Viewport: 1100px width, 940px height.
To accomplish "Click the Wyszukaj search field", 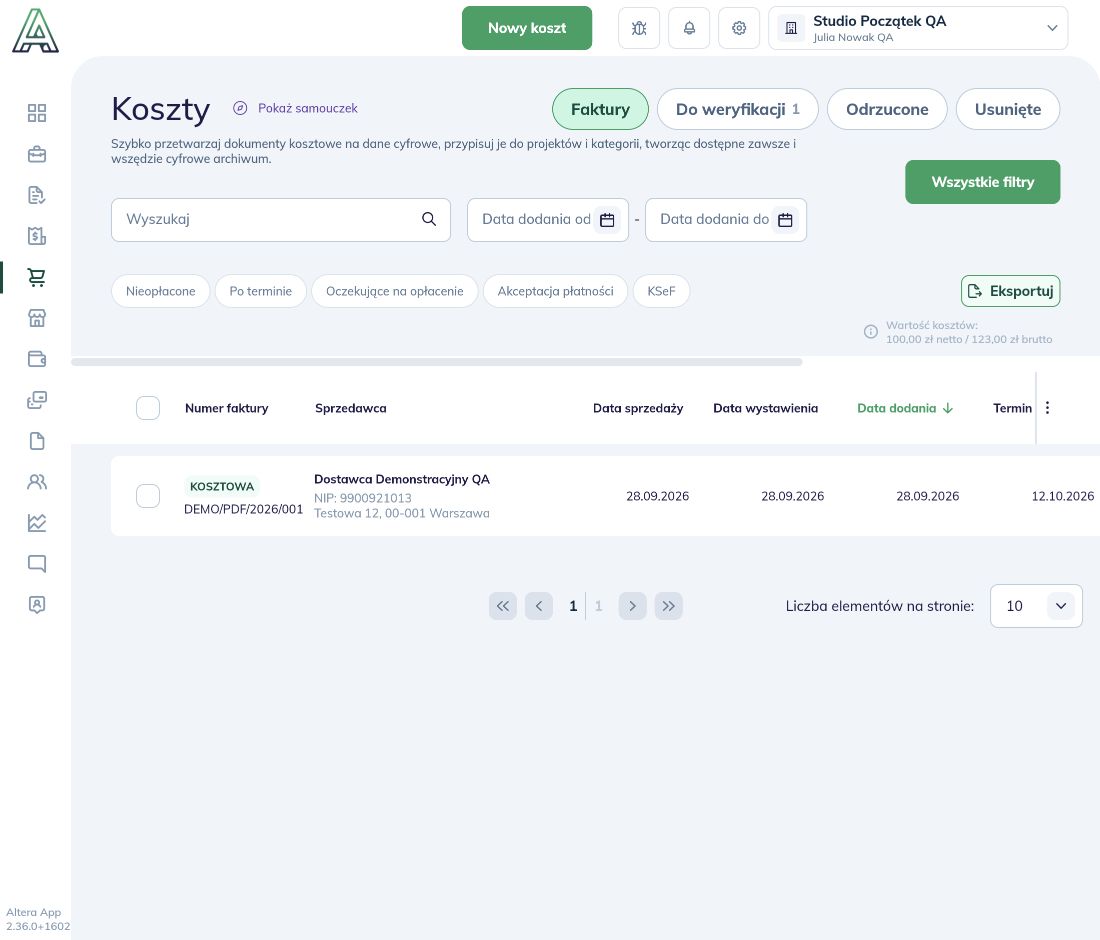I will [281, 220].
